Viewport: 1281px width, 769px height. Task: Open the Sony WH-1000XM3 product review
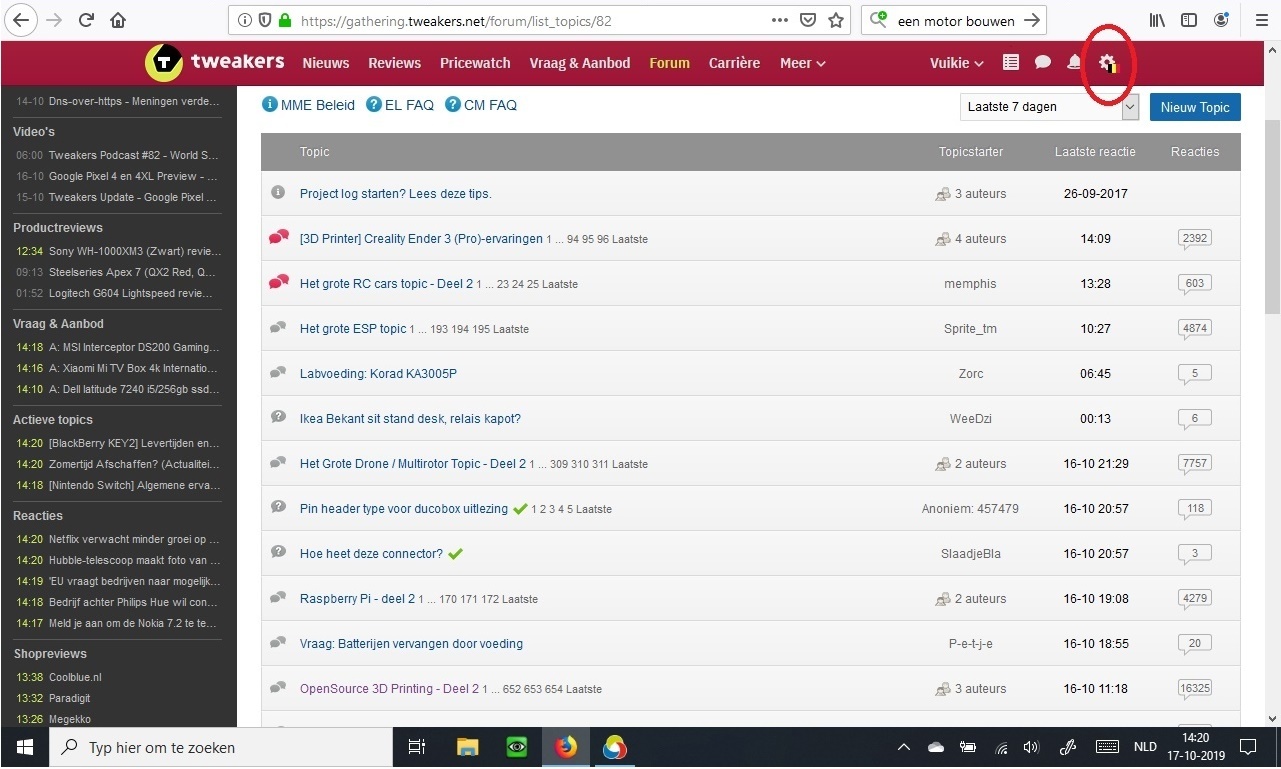tap(135, 251)
